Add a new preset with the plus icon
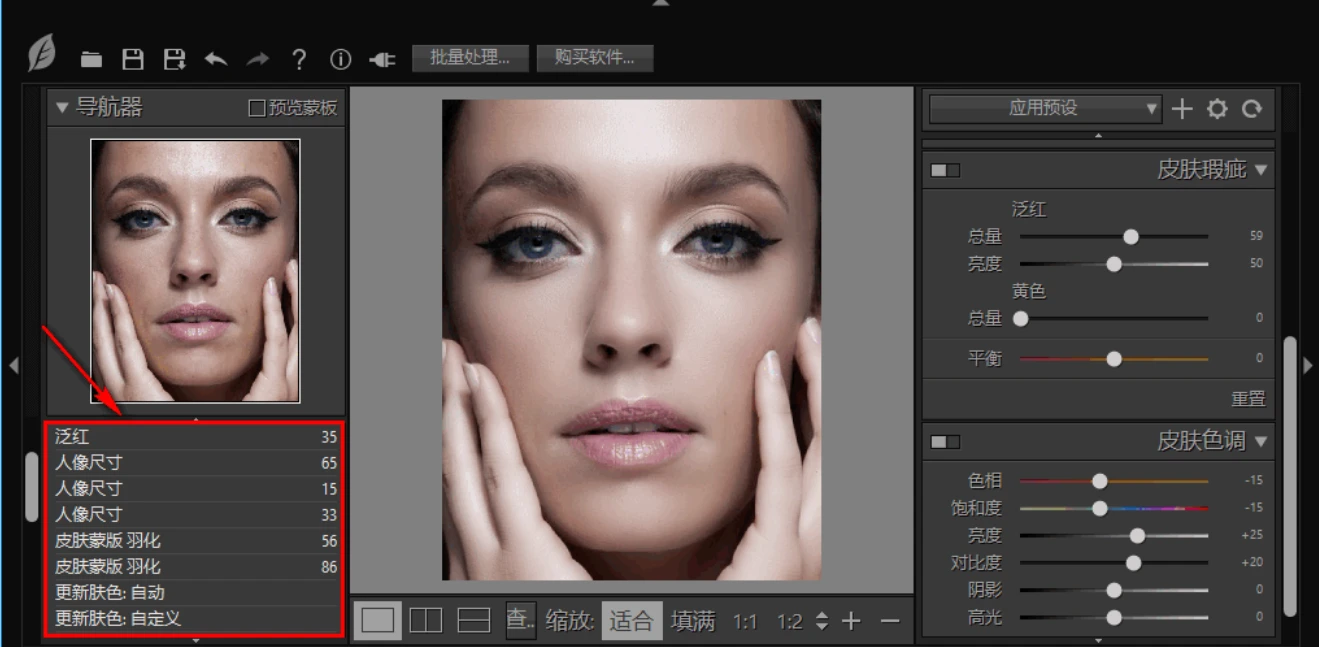This screenshot has height=647, width=1319. (1181, 109)
